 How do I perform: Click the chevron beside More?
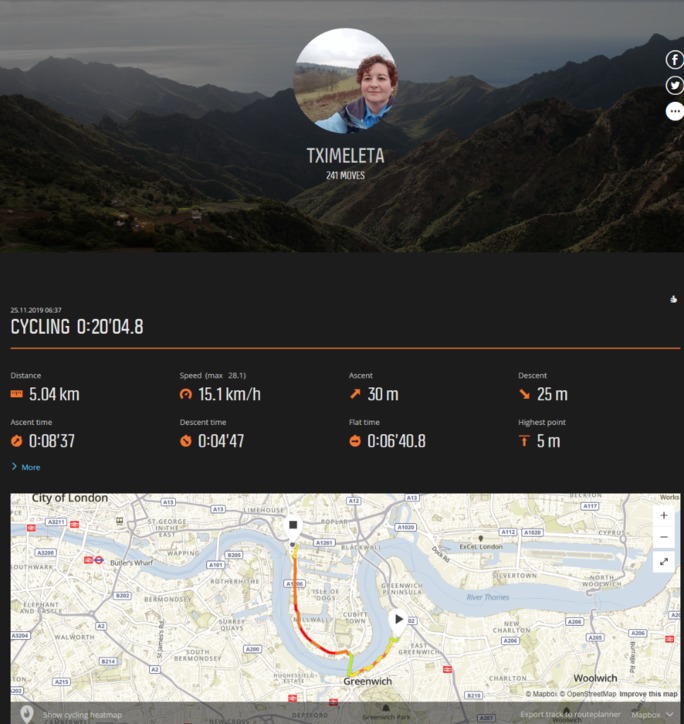click(14, 466)
